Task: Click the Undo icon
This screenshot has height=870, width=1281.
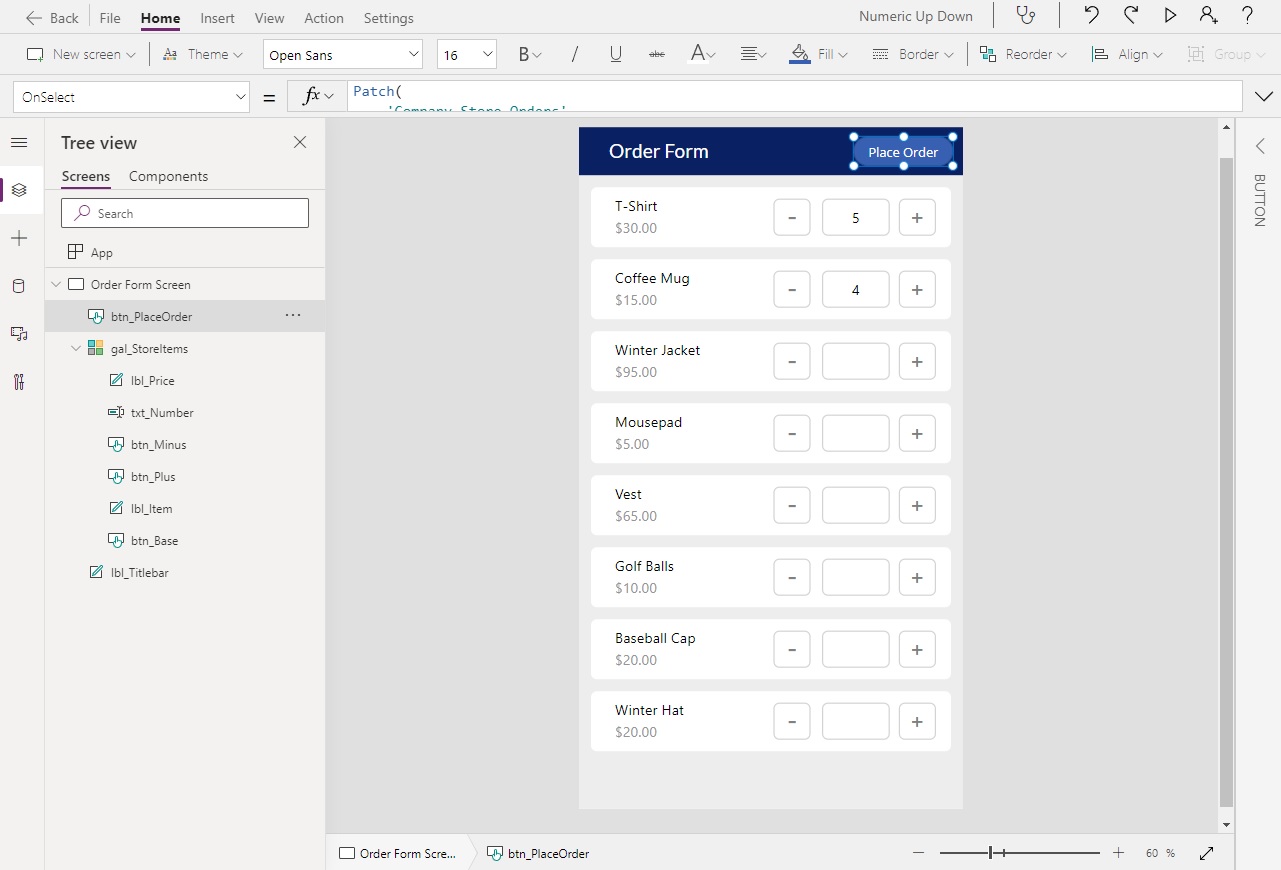Action: pos(1092,16)
